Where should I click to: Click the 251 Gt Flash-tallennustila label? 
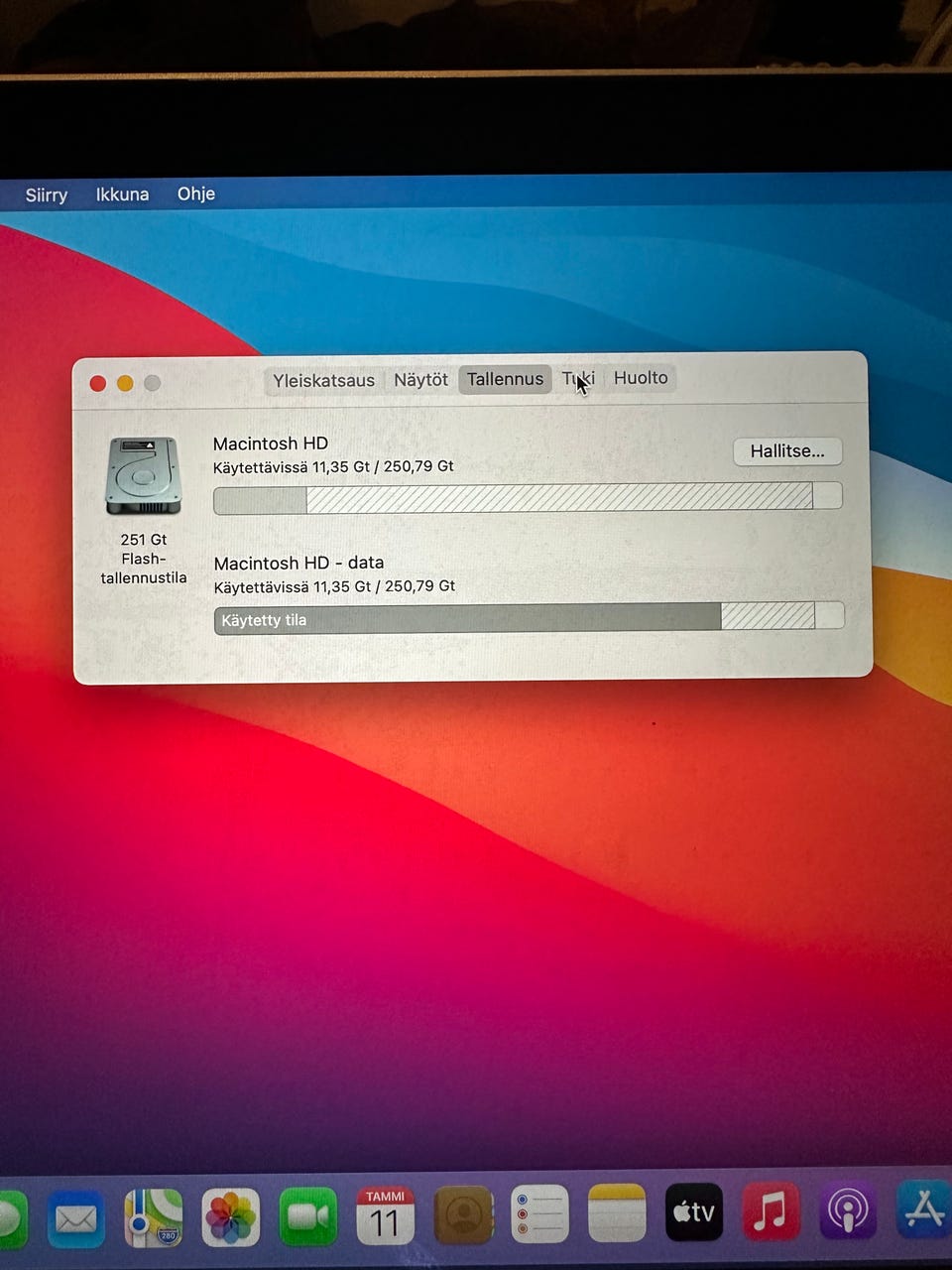tap(144, 559)
